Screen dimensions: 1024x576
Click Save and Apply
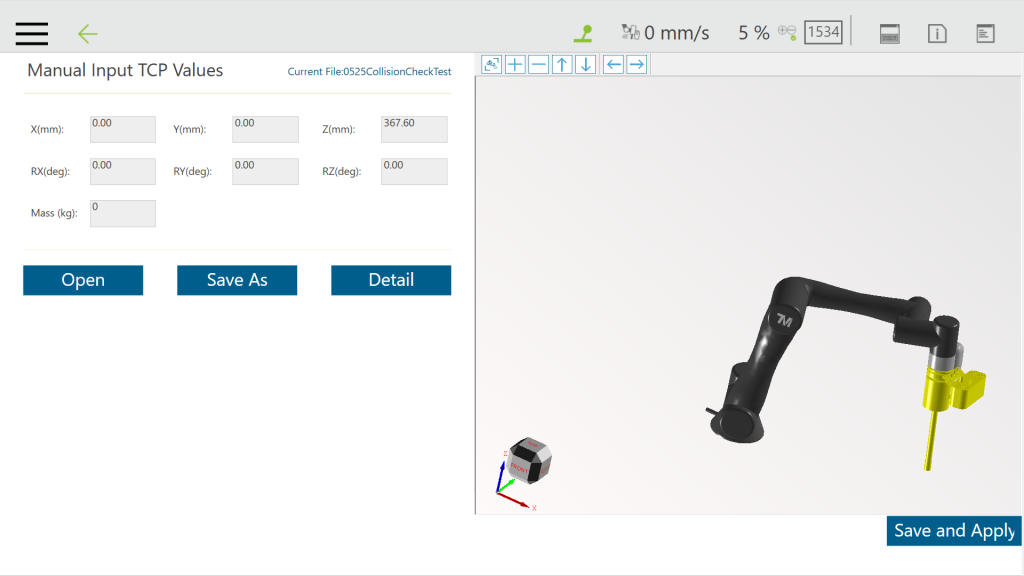(954, 531)
